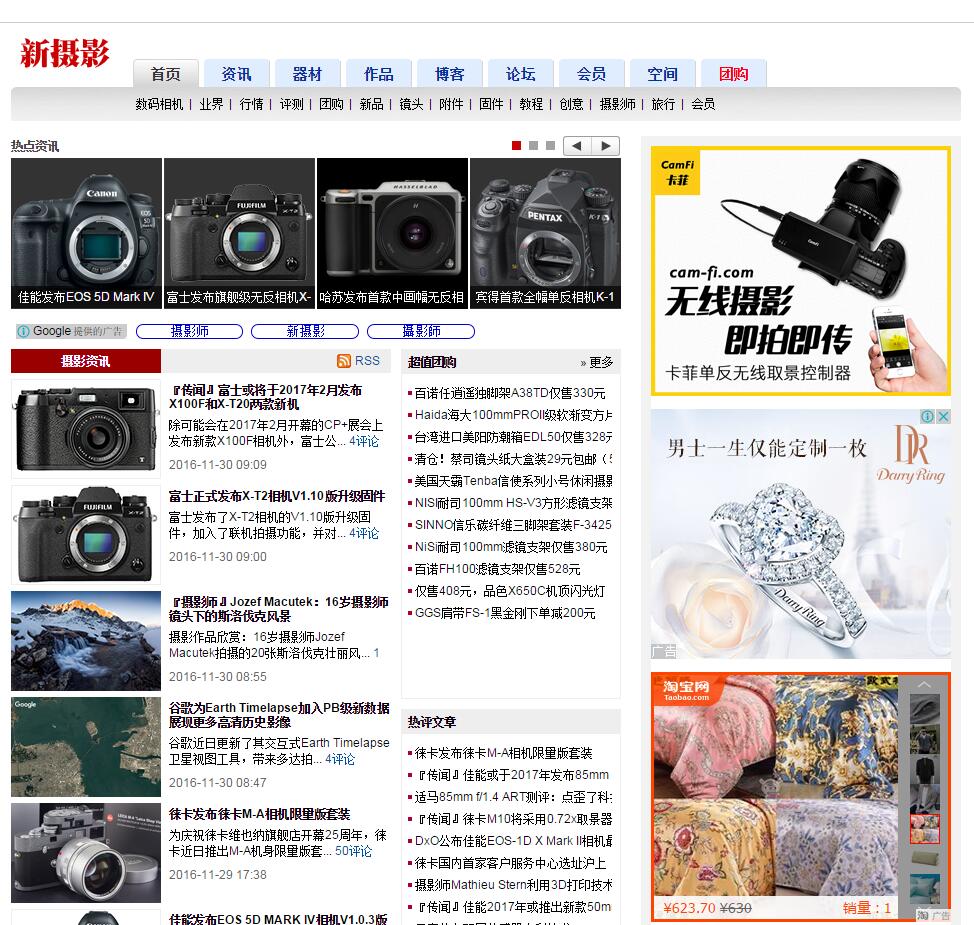Open the red 团购 tab
The height and width of the screenshot is (925, 974).
(734, 74)
